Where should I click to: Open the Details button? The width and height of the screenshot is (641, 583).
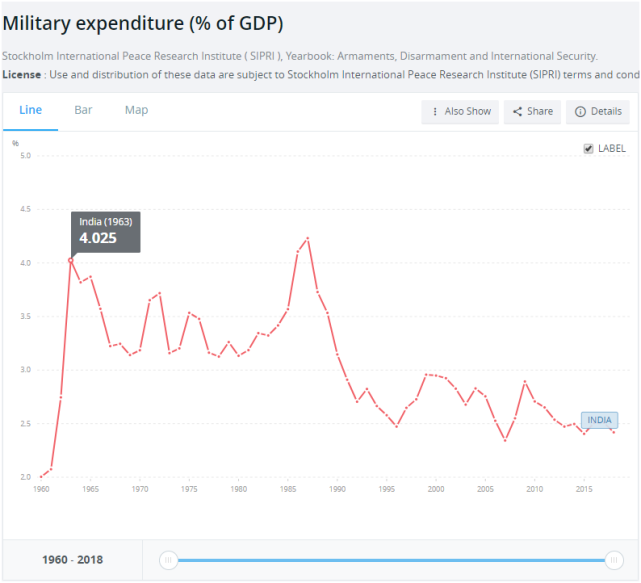click(598, 112)
